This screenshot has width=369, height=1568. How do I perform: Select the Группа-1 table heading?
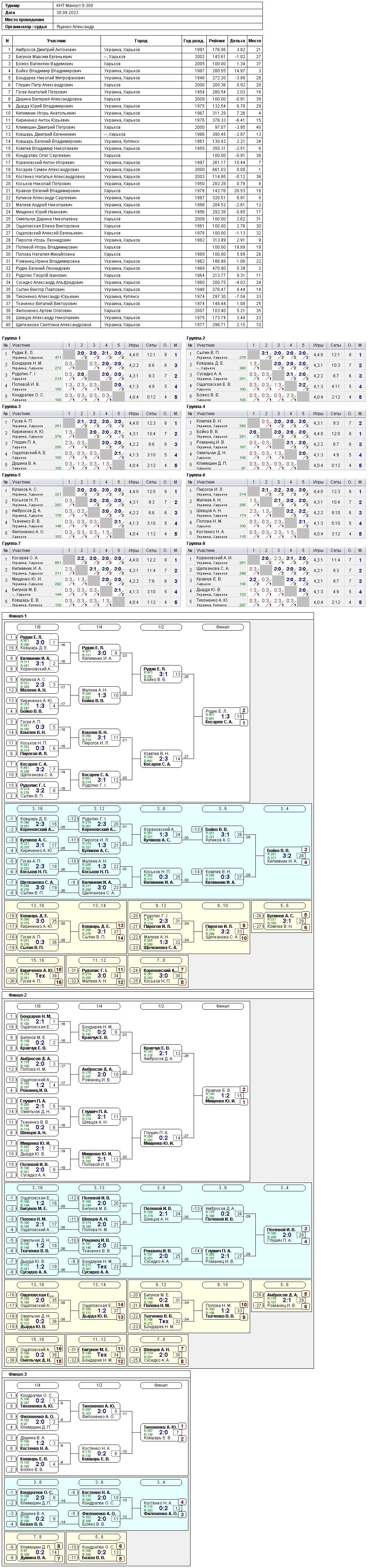(12, 338)
